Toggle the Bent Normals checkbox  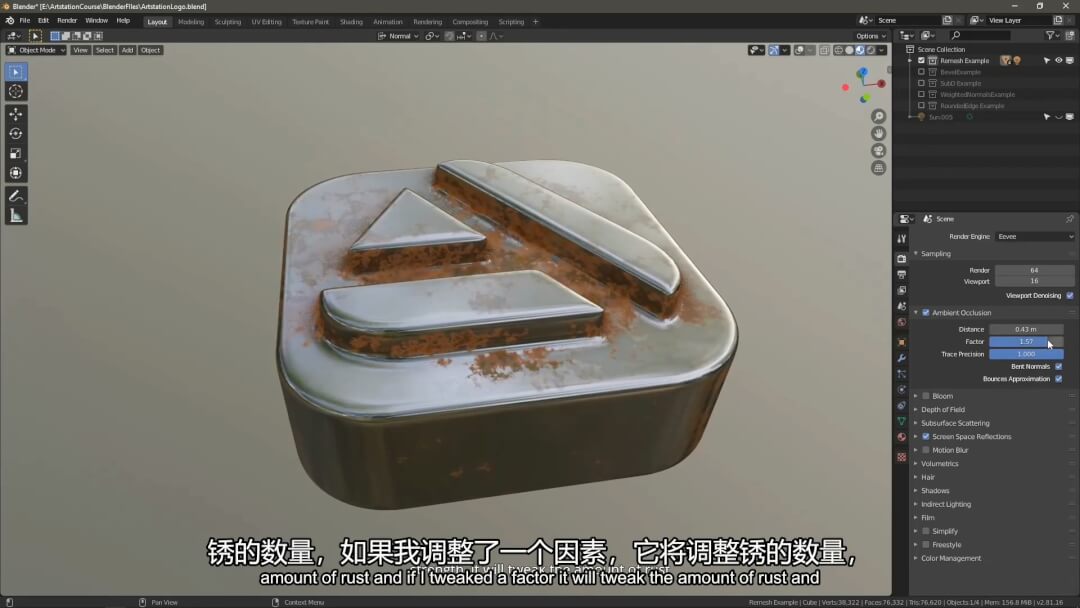point(1059,366)
